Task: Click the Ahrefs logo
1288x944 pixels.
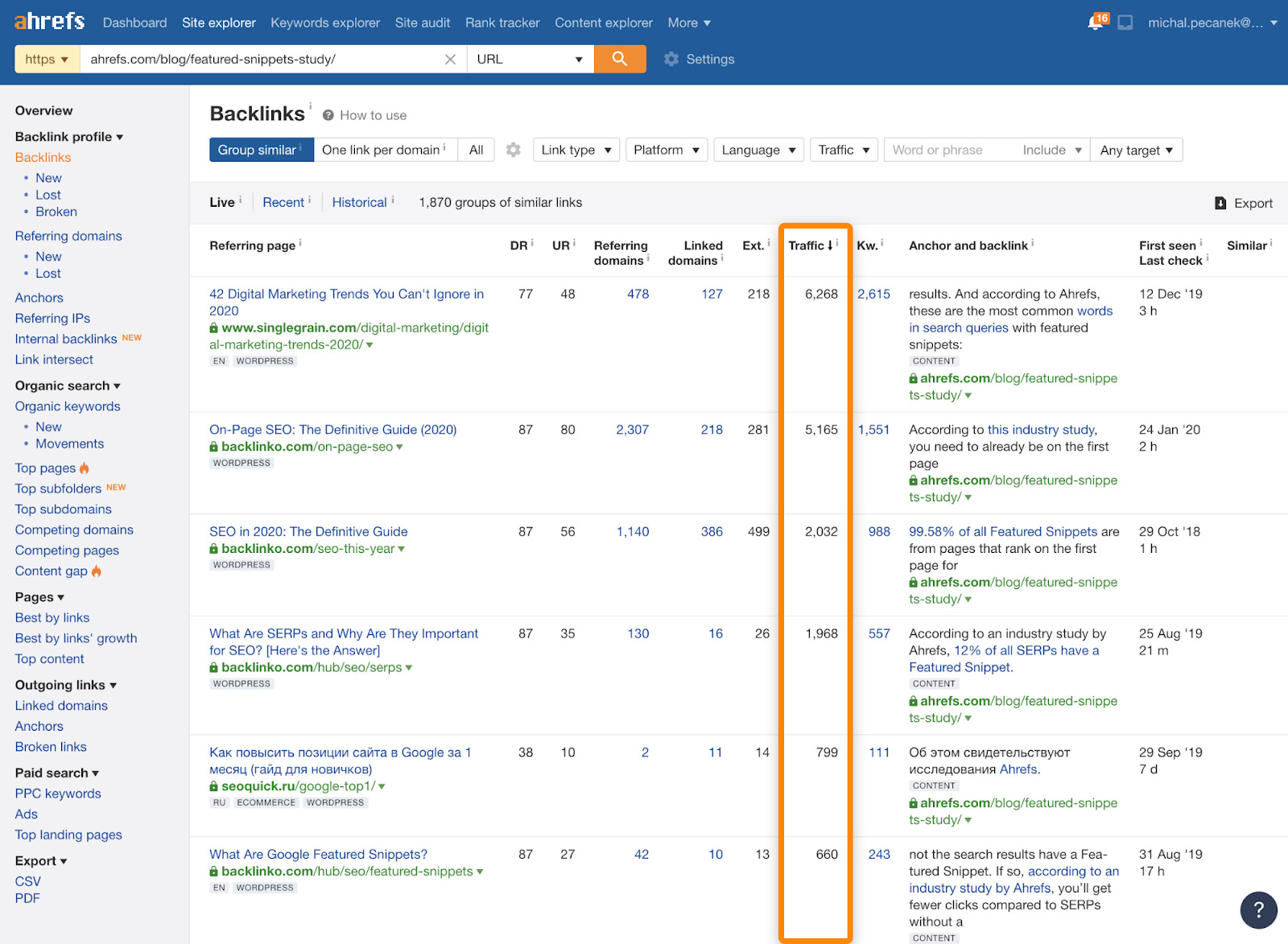Action: (x=48, y=21)
